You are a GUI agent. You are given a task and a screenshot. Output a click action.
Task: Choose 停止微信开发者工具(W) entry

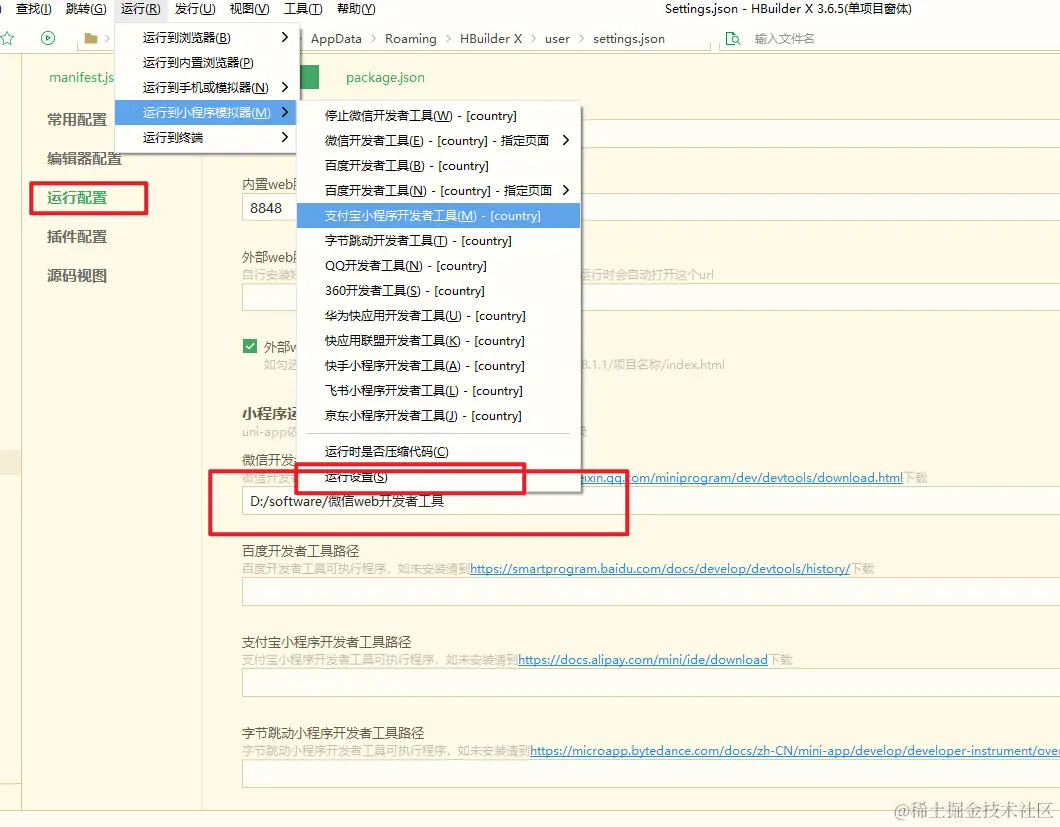(x=438, y=116)
